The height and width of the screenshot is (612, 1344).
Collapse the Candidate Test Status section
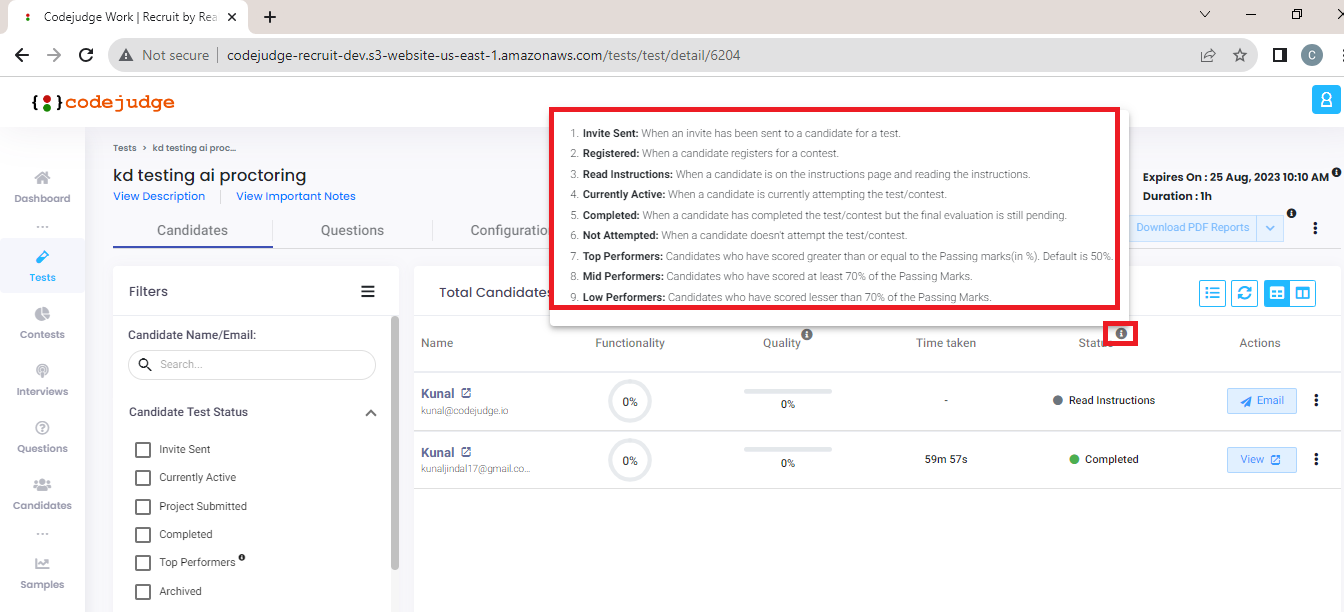coord(371,411)
